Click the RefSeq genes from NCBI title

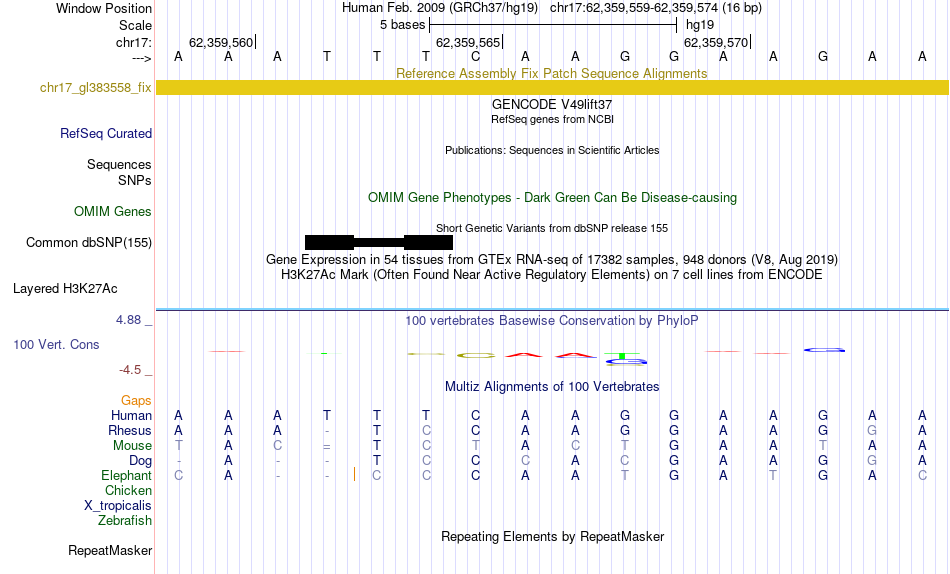(x=553, y=119)
